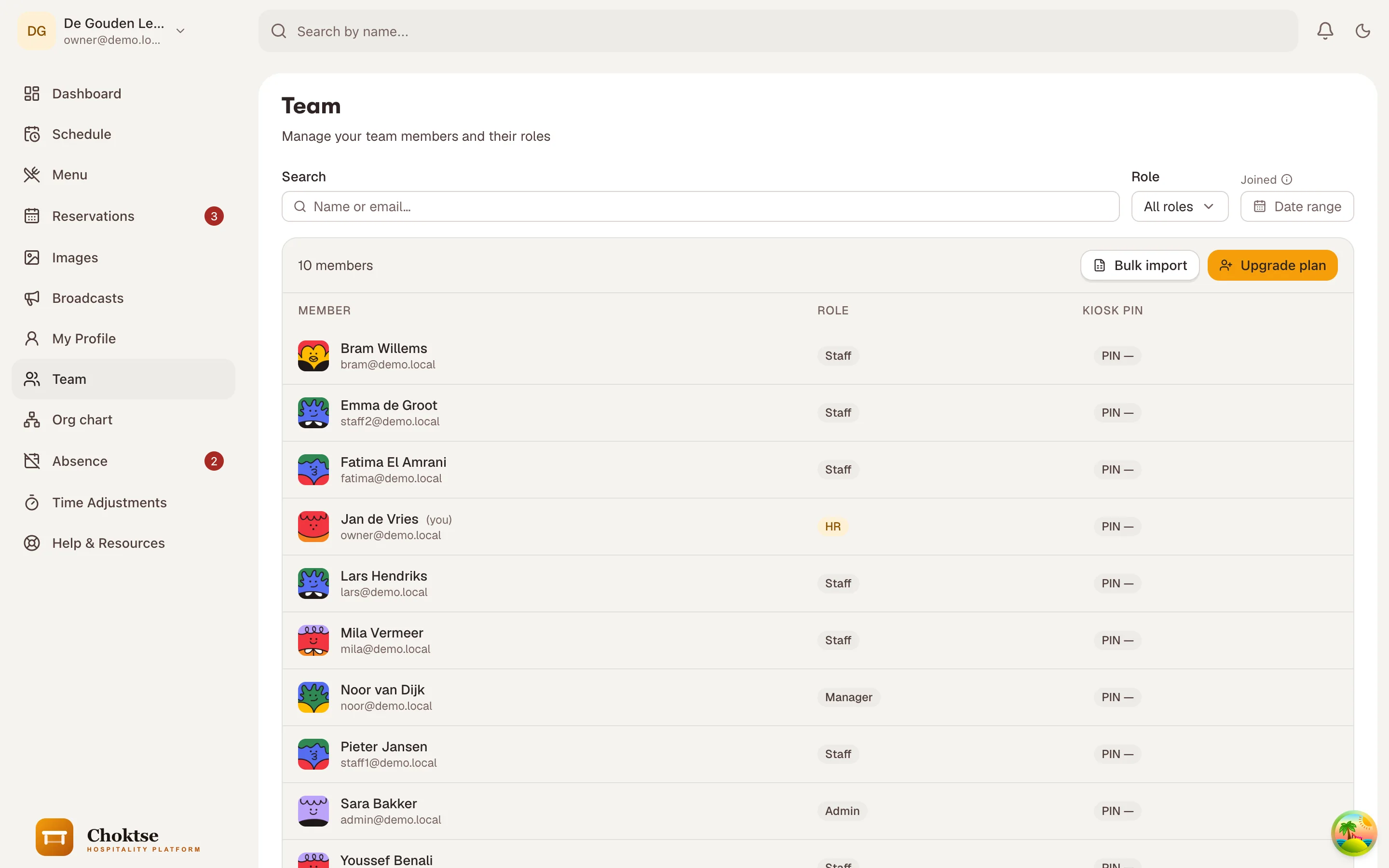
Task: Open notifications bell
Action: click(x=1325, y=31)
